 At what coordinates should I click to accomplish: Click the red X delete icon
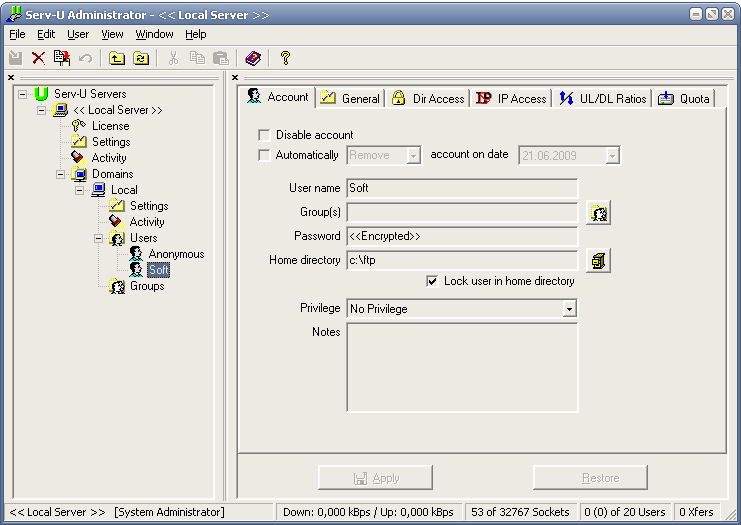[38, 58]
